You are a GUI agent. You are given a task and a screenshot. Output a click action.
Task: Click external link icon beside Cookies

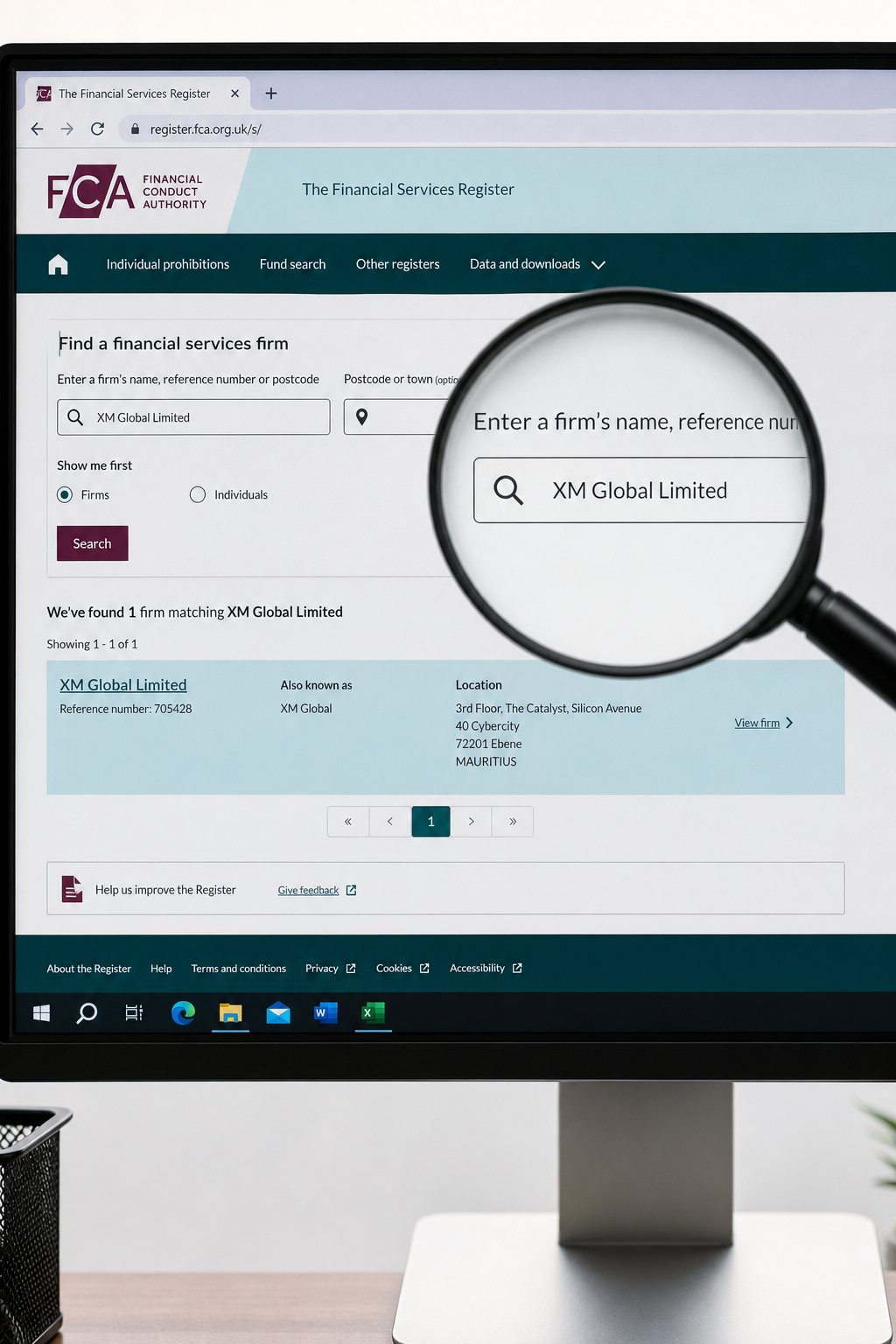pyautogui.click(x=424, y=969)
